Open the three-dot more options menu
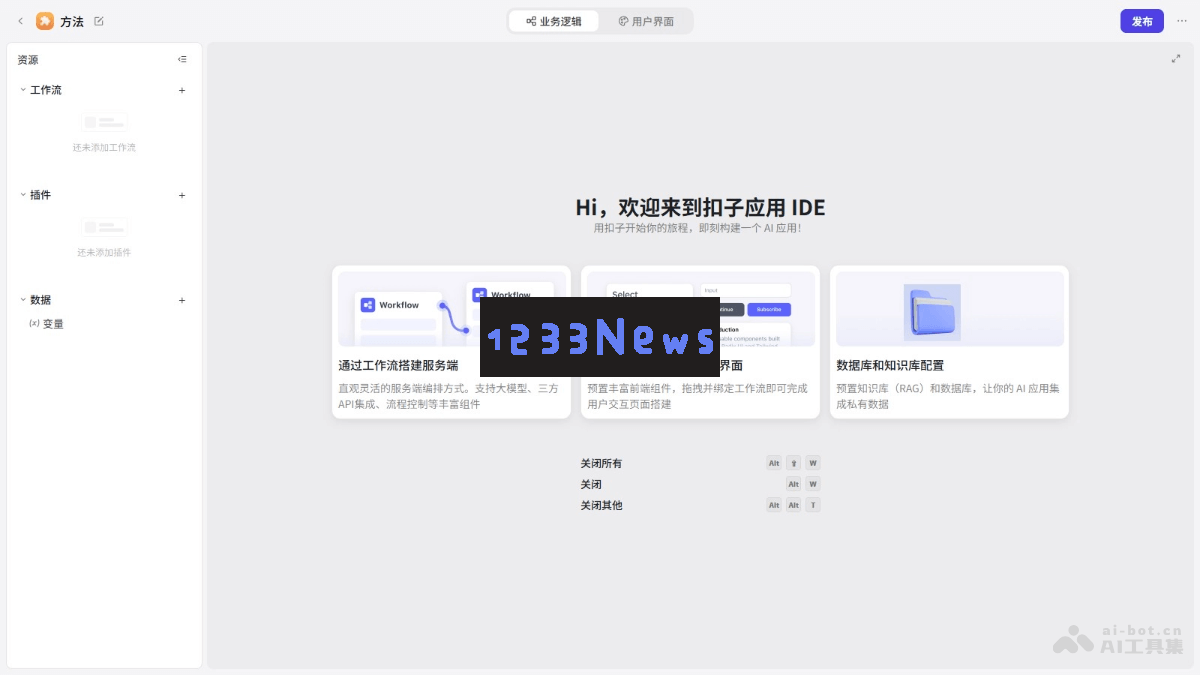This screenshot has width=1200, height=675. [1182, 21]
